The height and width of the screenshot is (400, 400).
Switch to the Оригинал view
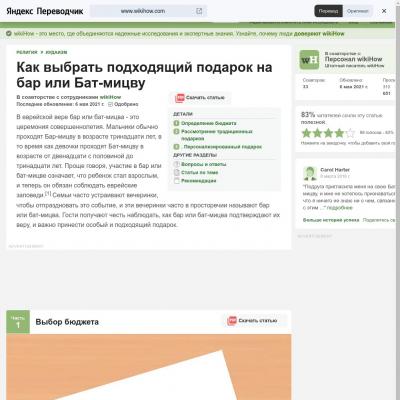357,11
